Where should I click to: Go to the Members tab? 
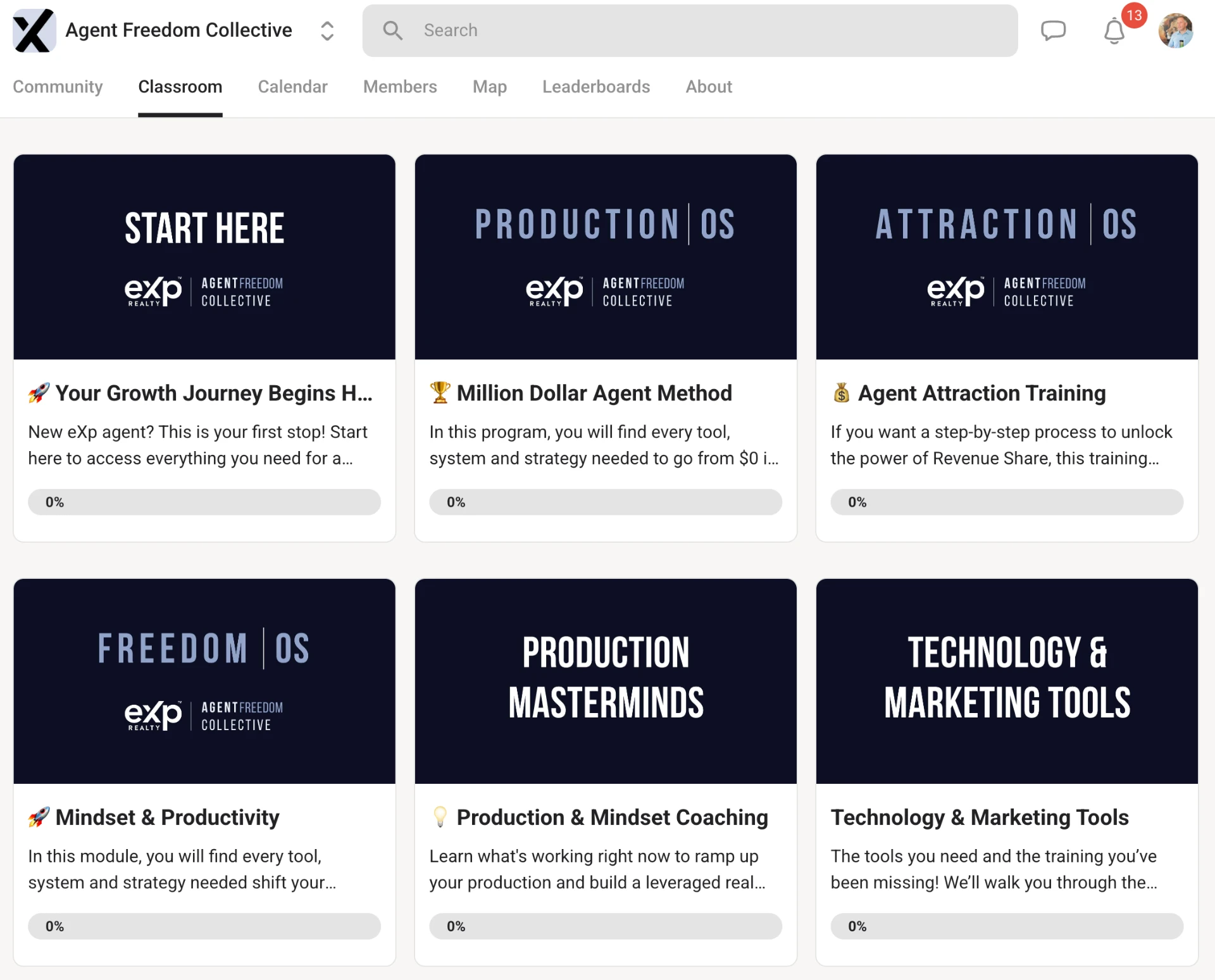click(400, 87)
